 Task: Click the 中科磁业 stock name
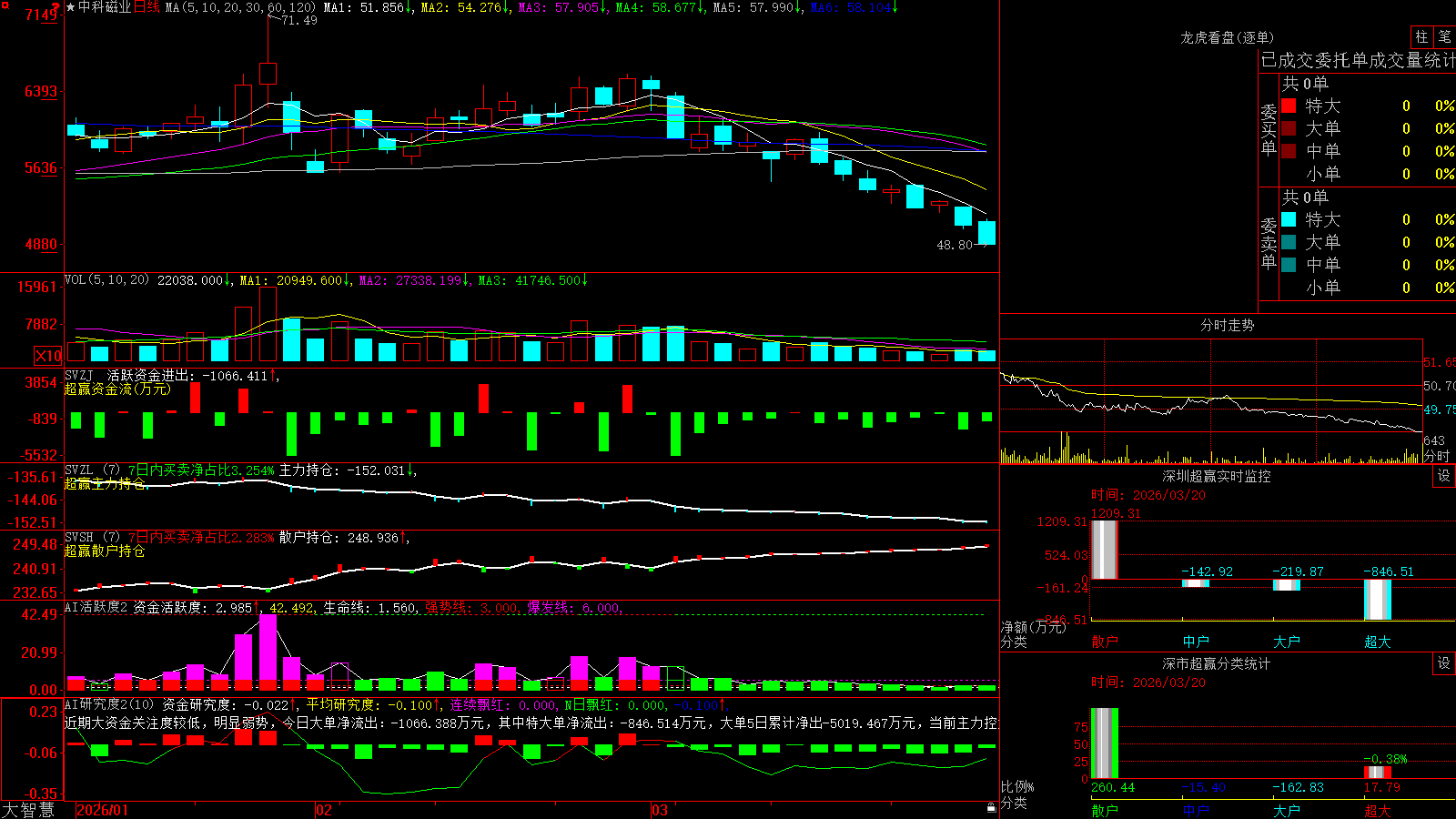coord(105,7)
